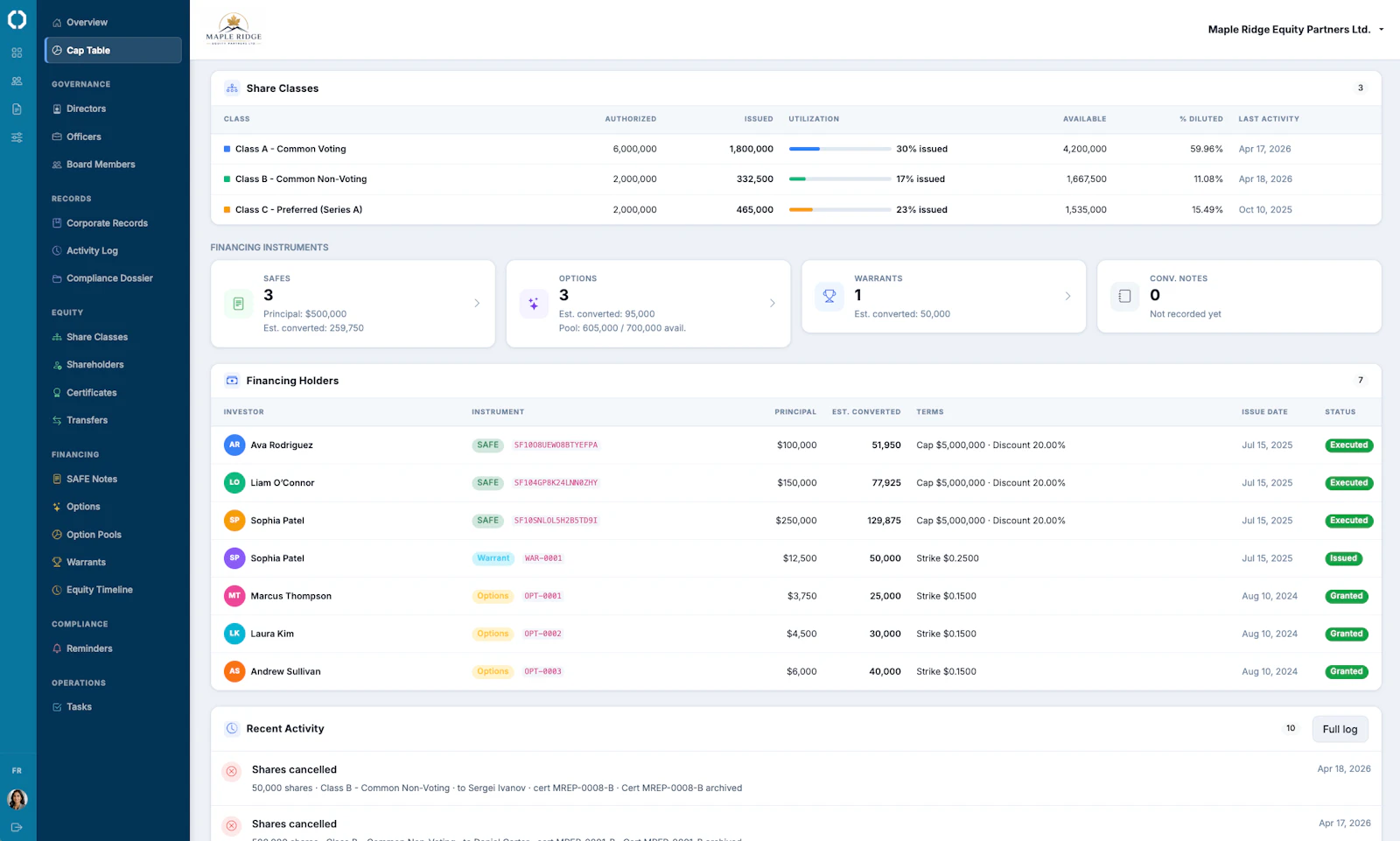Open the OPT-0003 option link
The height and width of the screenshot is (841, 1400).
542,672
